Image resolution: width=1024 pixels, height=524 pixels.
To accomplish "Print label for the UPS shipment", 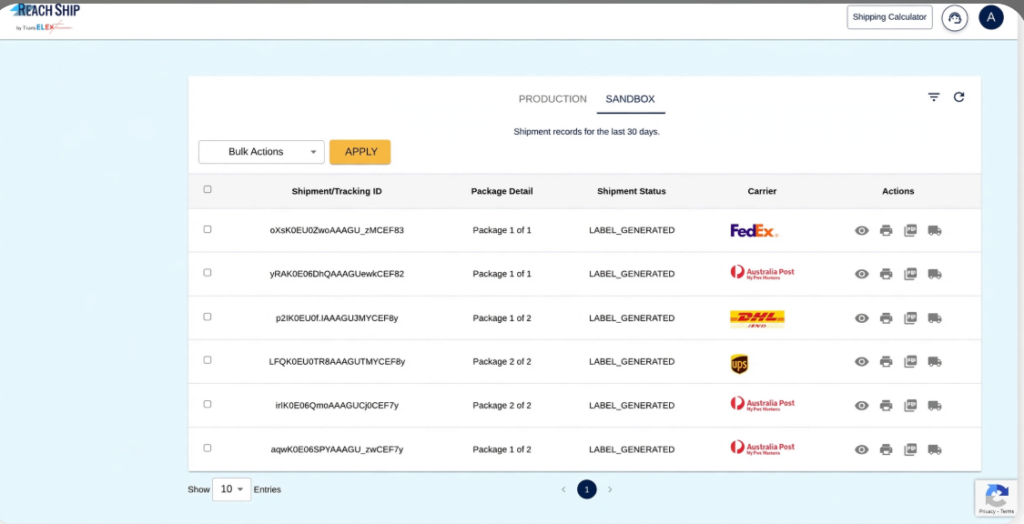I will (x=886, y=361).
